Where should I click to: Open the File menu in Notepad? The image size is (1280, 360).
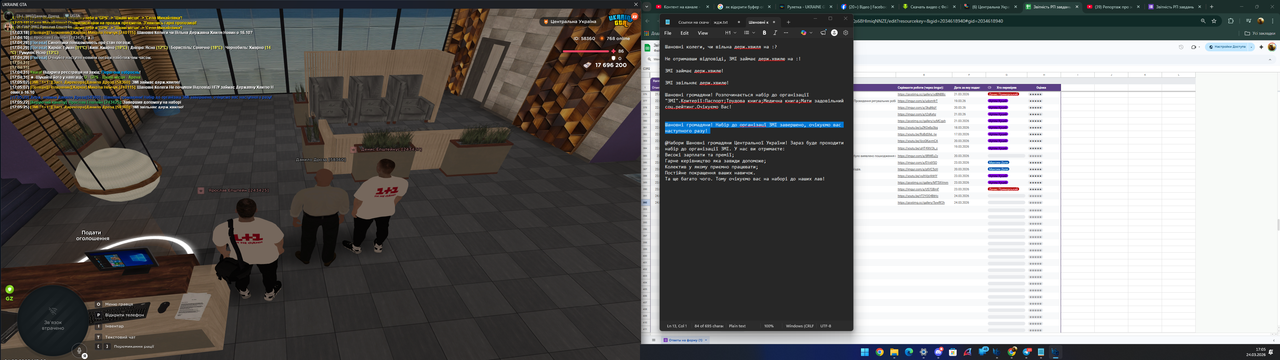pyautogui.click(x=667, y=32)
